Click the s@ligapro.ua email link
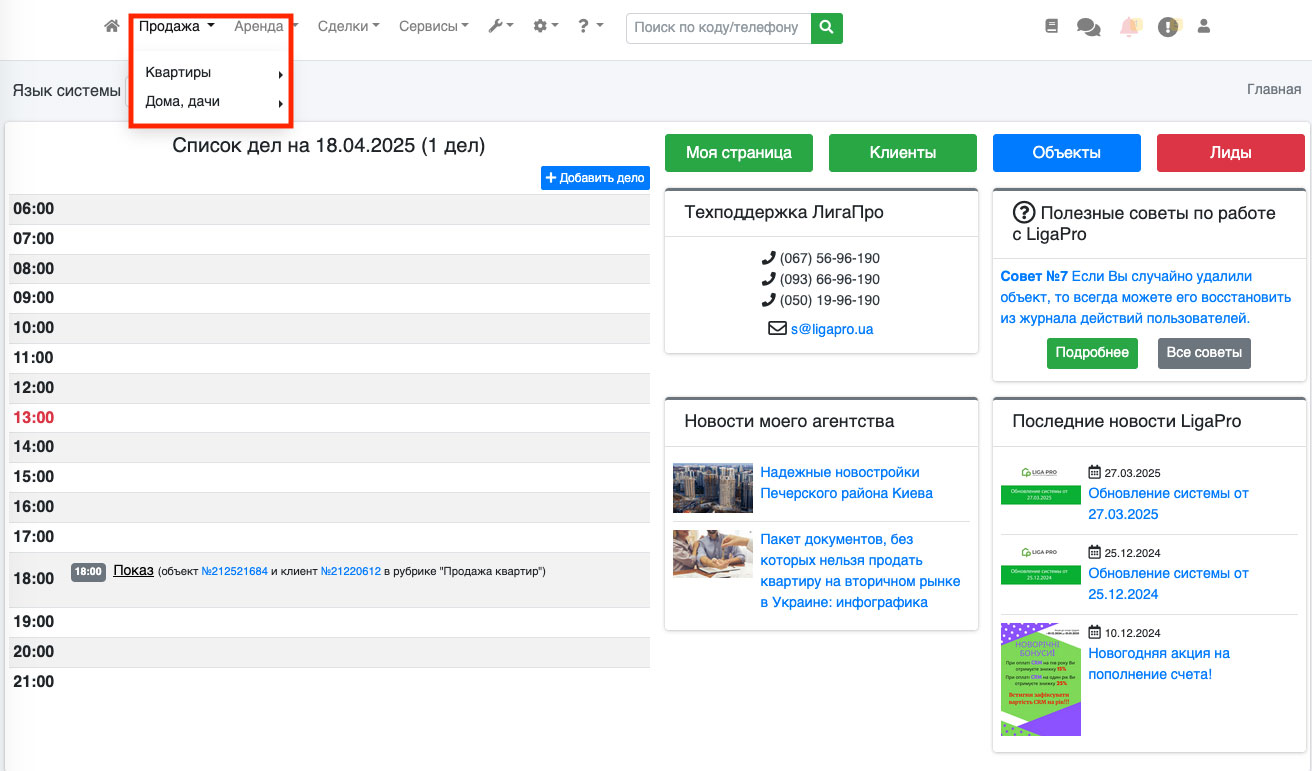Screen dimensions: 1312x771 (x=831, y=329)
